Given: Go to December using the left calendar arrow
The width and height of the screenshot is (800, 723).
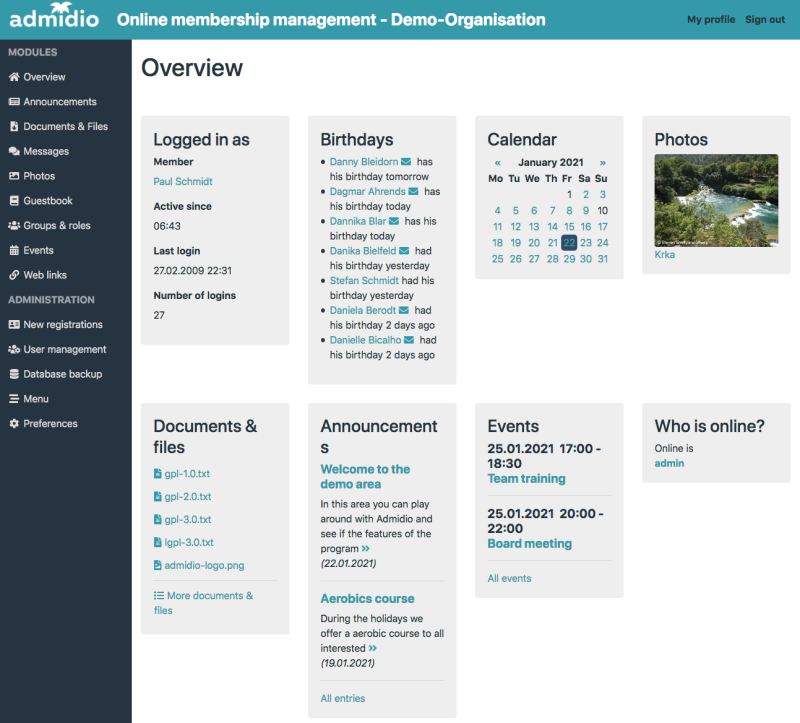Looking at the screenshot, I should pyautogui.click(x=497, y=162).
